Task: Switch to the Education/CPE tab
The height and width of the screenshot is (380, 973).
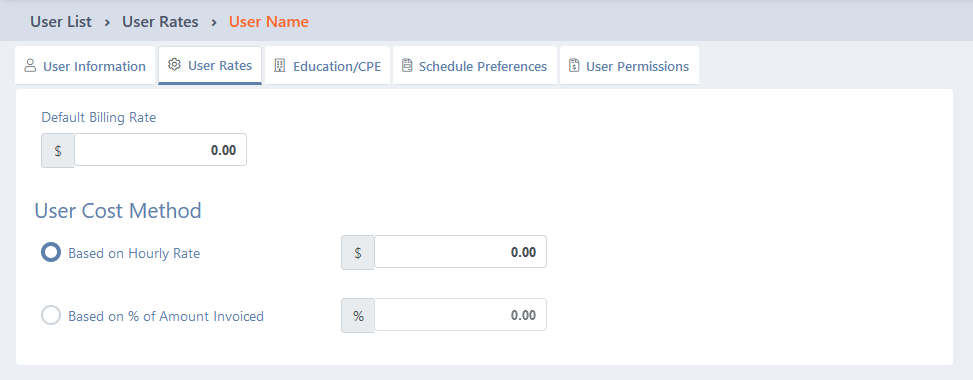Action: [x=328, y=65]
